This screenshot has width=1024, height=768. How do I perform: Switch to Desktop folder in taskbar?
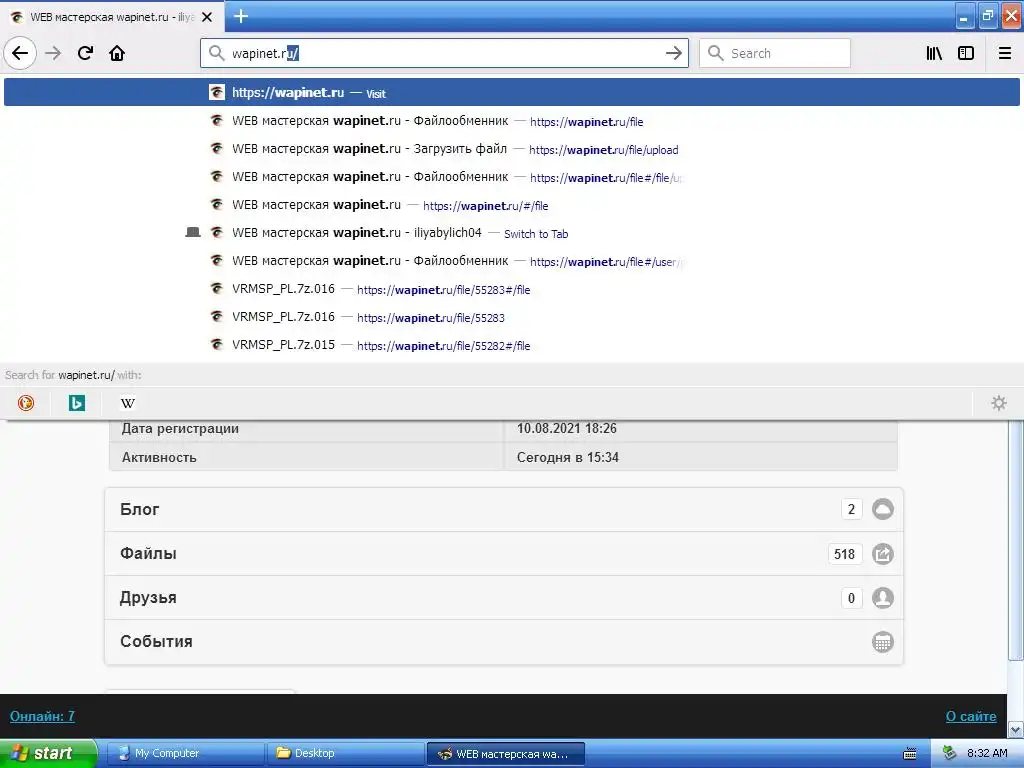coord(345,753)
